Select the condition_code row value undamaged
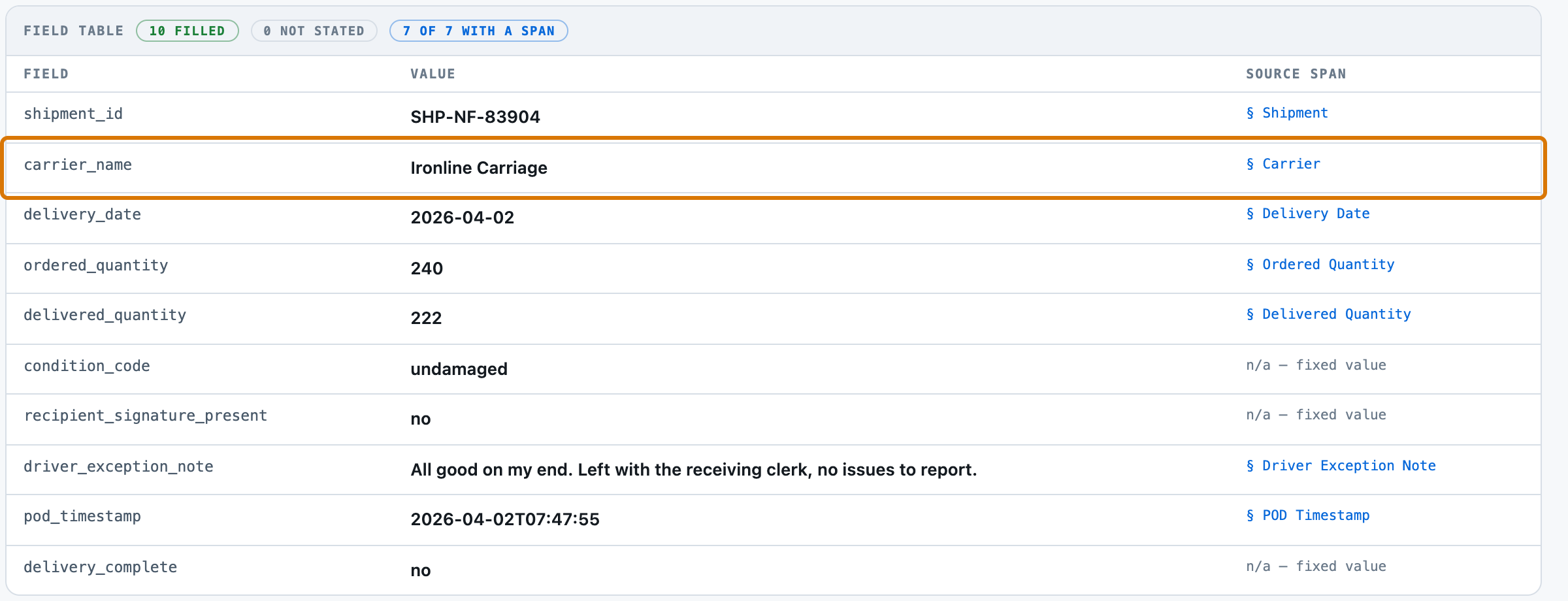This screenshot has height=601, width=1568. 459,369
